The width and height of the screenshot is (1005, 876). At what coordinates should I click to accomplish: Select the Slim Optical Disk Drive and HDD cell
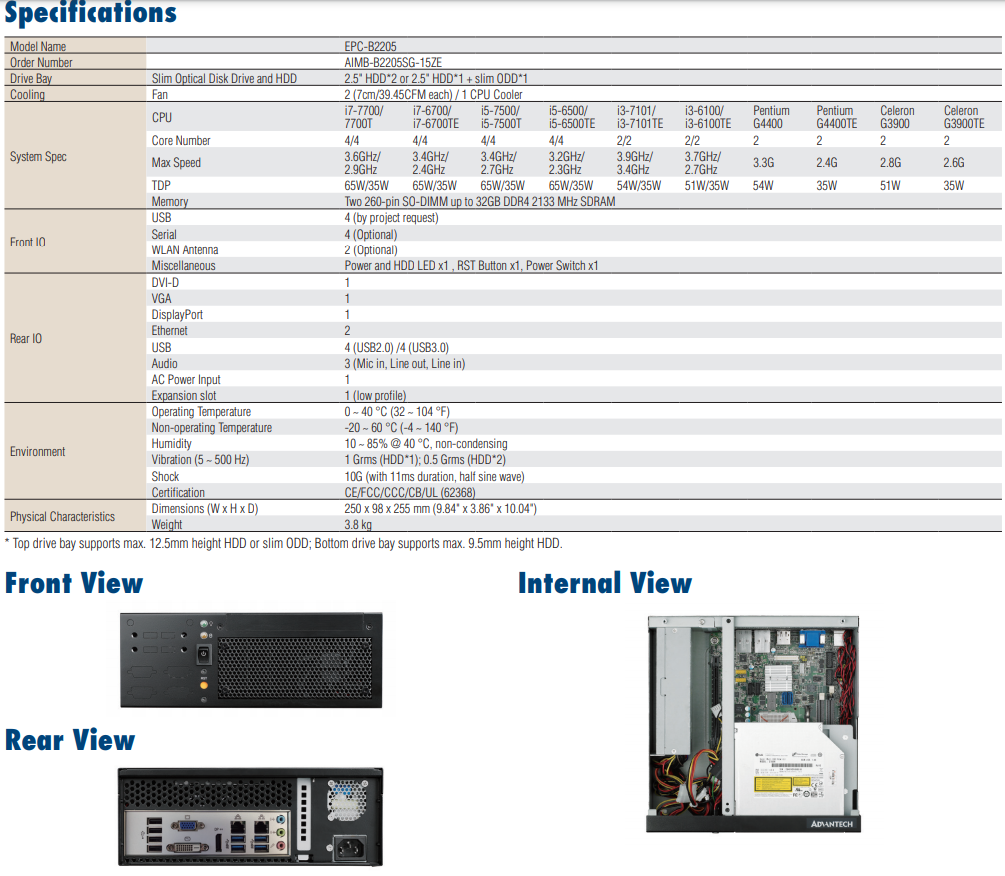[224, 78]
